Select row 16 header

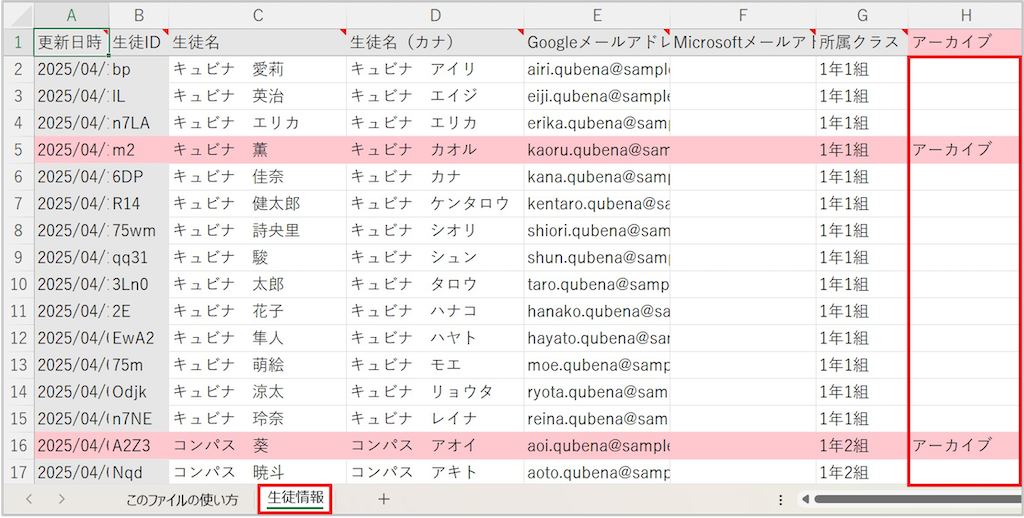pyautogui.click(x=18, y=445)
